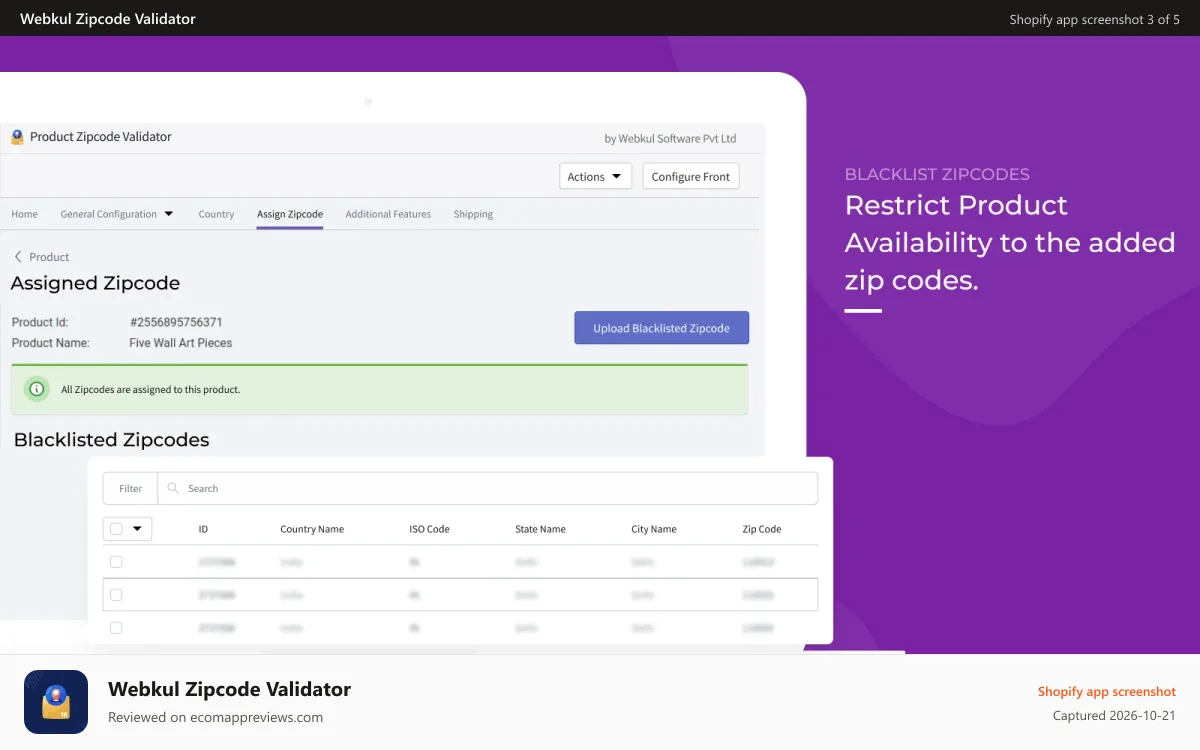Click the Blacklisted Zipcodes heading
The height and width of the screenshot is (750, 1200).
tap(111, 440)
